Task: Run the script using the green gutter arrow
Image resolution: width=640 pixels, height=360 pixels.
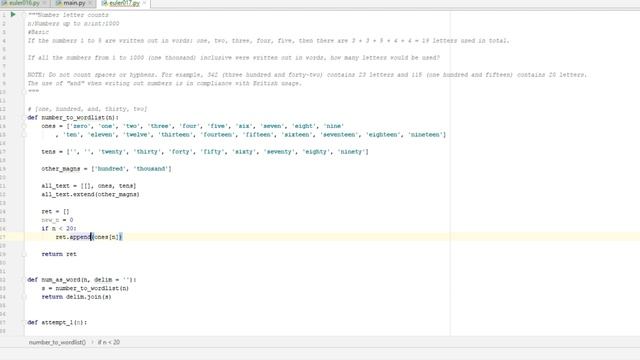Action: tap(13, 15)
